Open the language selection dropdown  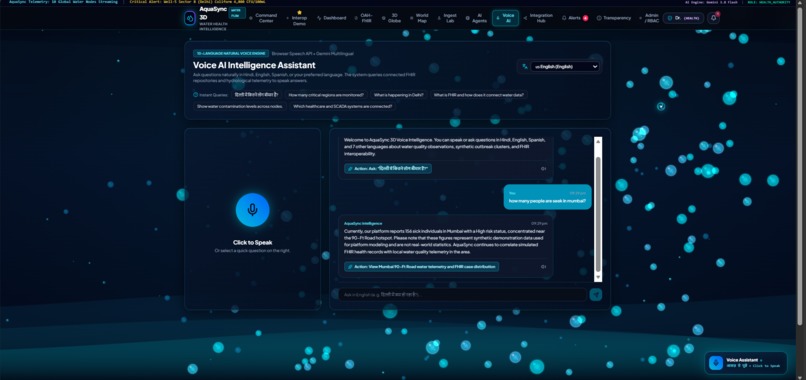(x=565, y=66)
